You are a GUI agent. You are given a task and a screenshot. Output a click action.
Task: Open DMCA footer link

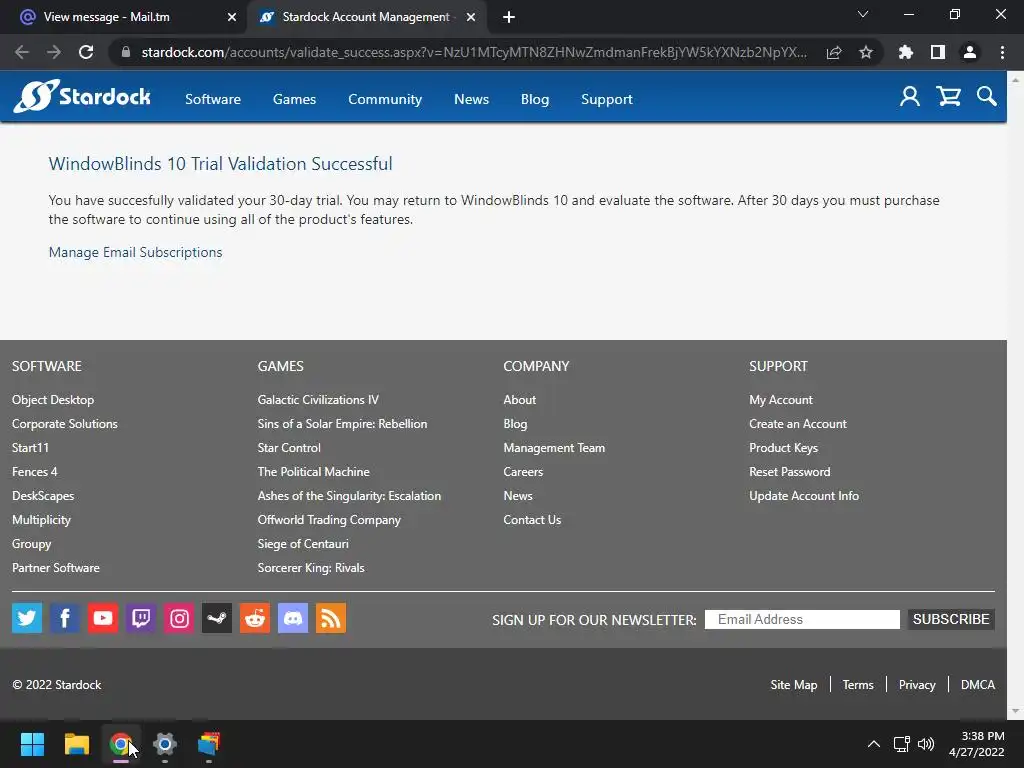(x=978, y=684)
